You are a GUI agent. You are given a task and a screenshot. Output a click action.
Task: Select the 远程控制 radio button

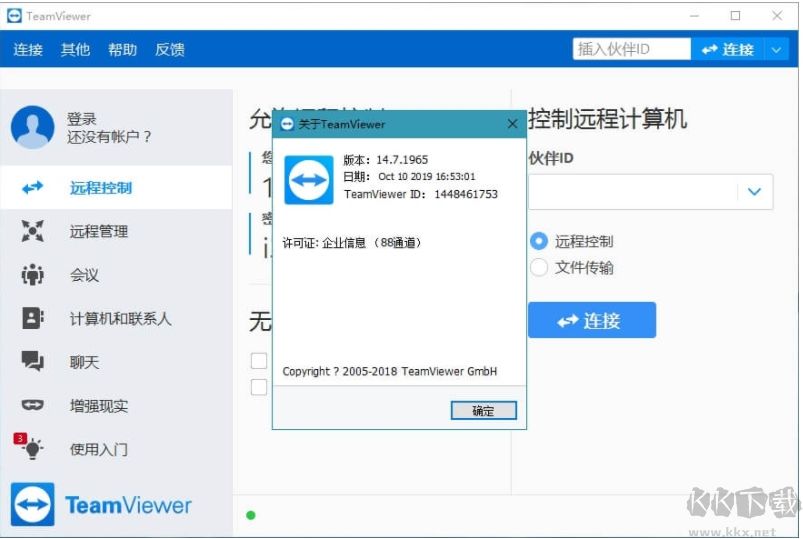539,241
